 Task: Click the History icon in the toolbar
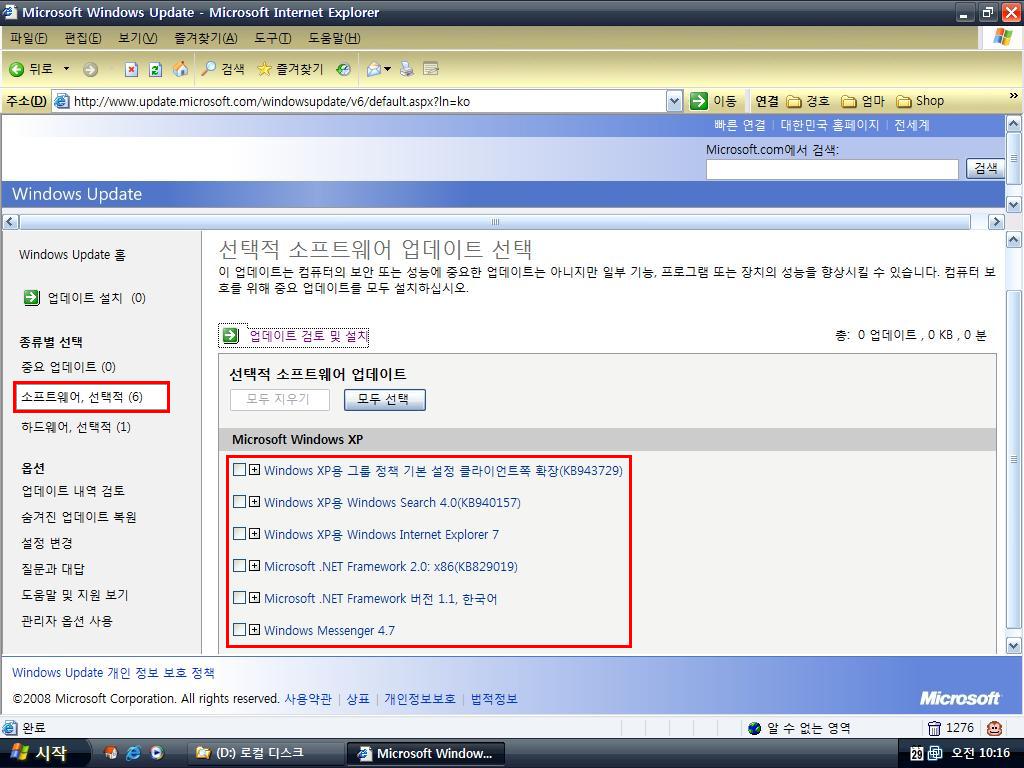pos(344,69)
